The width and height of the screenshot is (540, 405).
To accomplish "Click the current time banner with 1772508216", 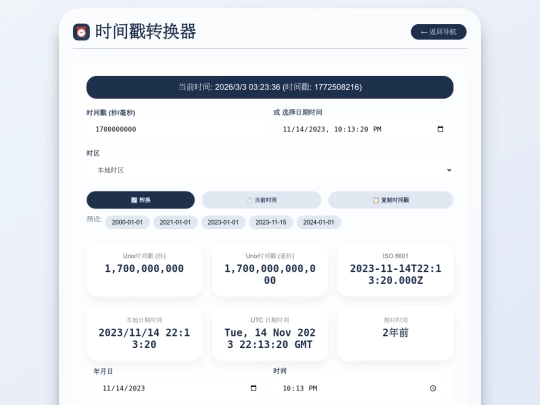I will click(270, 87).
